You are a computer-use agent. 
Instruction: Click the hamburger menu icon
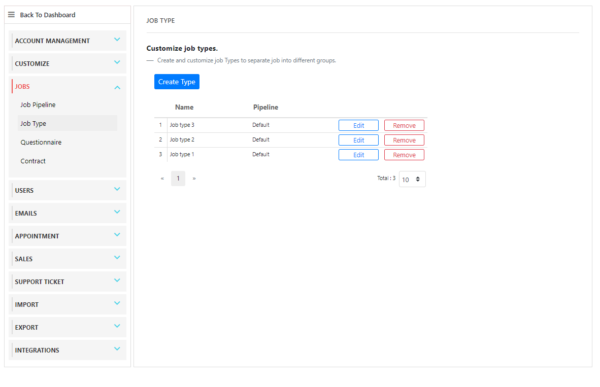pyautogui.click(x=11, y=15)
